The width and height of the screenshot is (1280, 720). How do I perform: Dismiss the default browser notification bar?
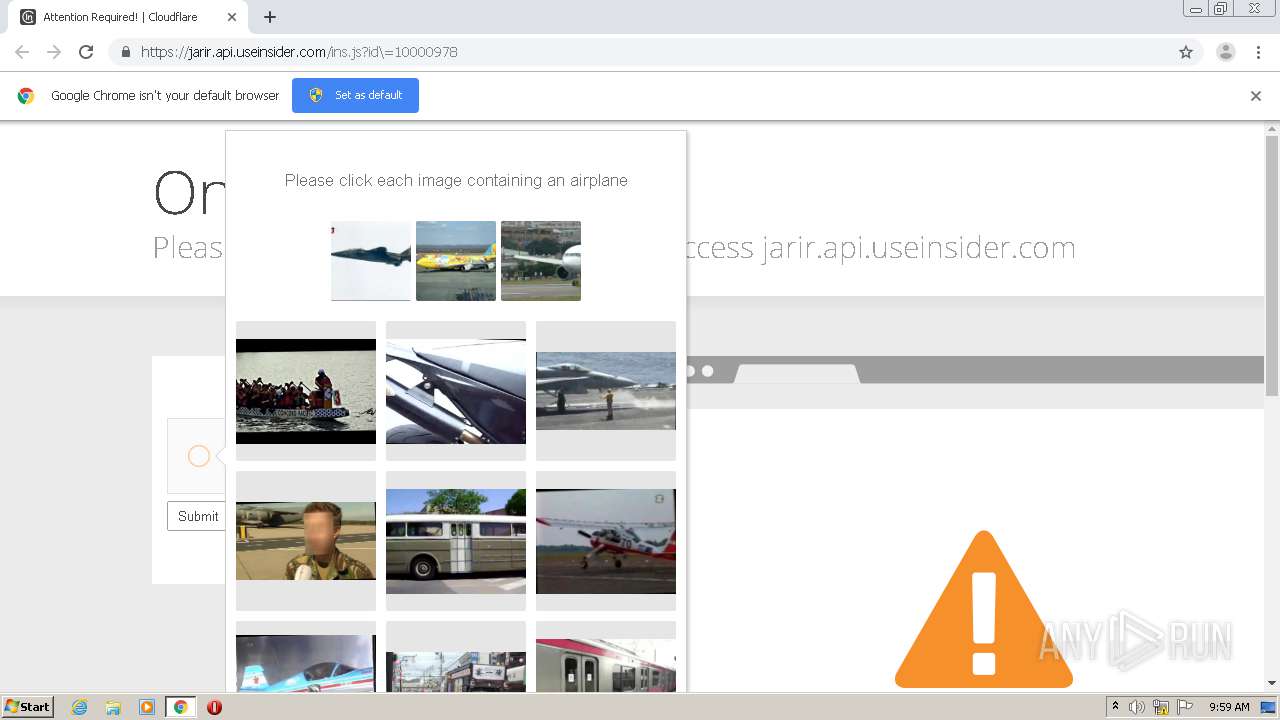click(x=1255, y=96)
